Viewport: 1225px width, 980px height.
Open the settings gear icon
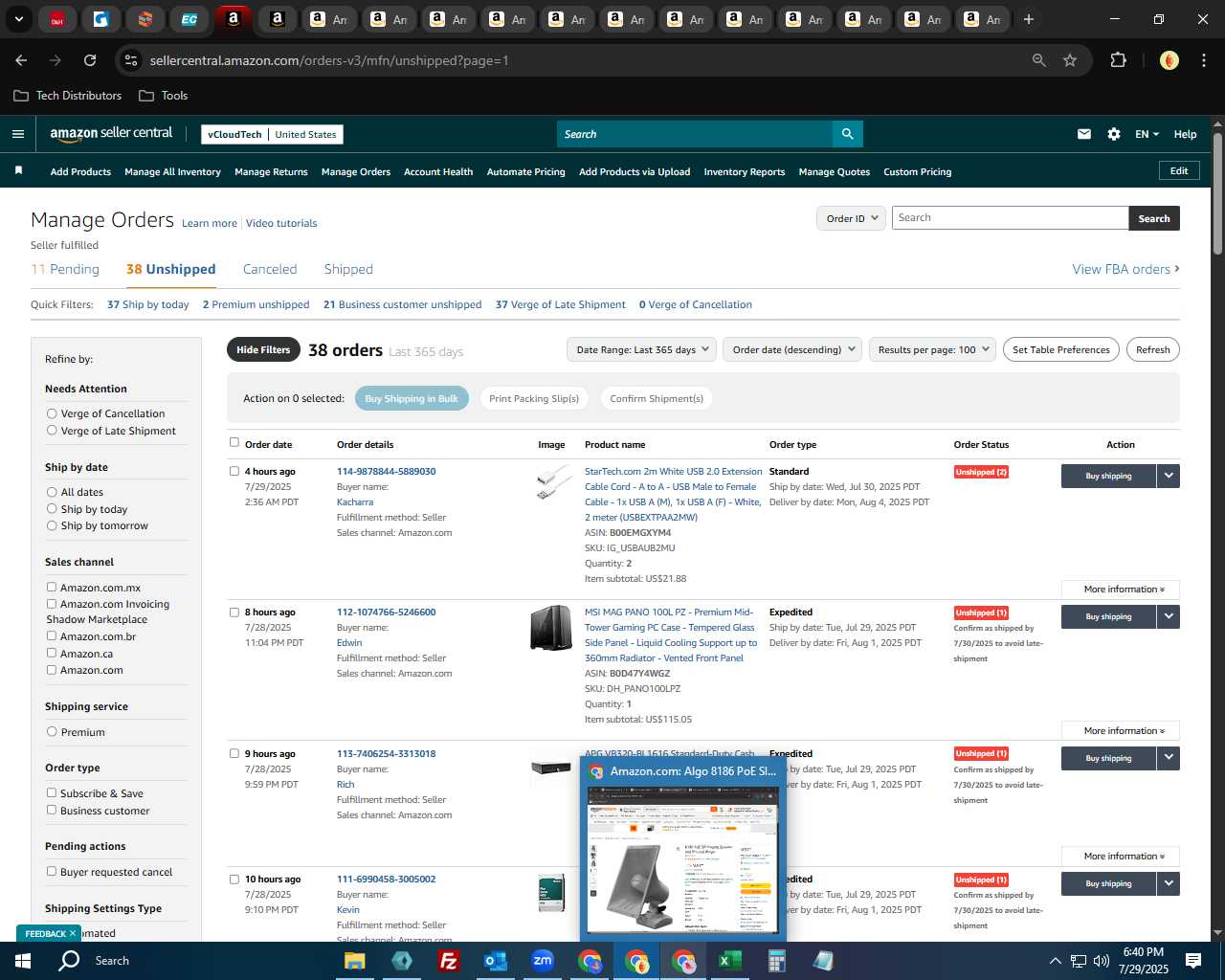(1114, 134)
